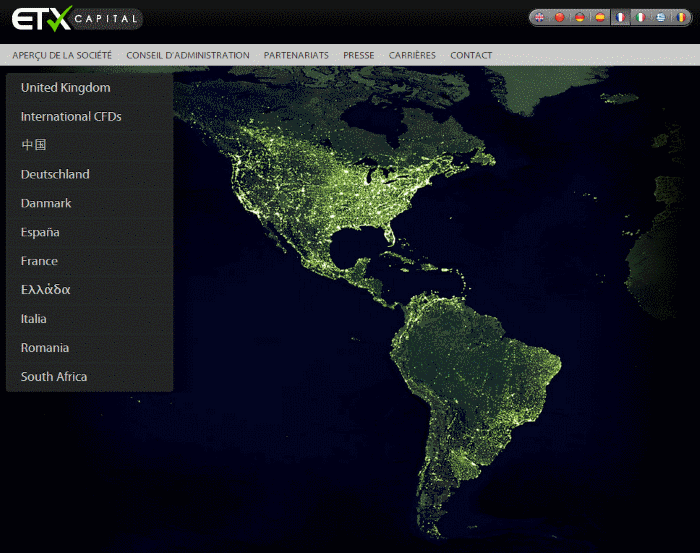The width and height of the screenshot is (700, 553).
Task: Select the Italian flag icon
Action: [x=641, y=17]
